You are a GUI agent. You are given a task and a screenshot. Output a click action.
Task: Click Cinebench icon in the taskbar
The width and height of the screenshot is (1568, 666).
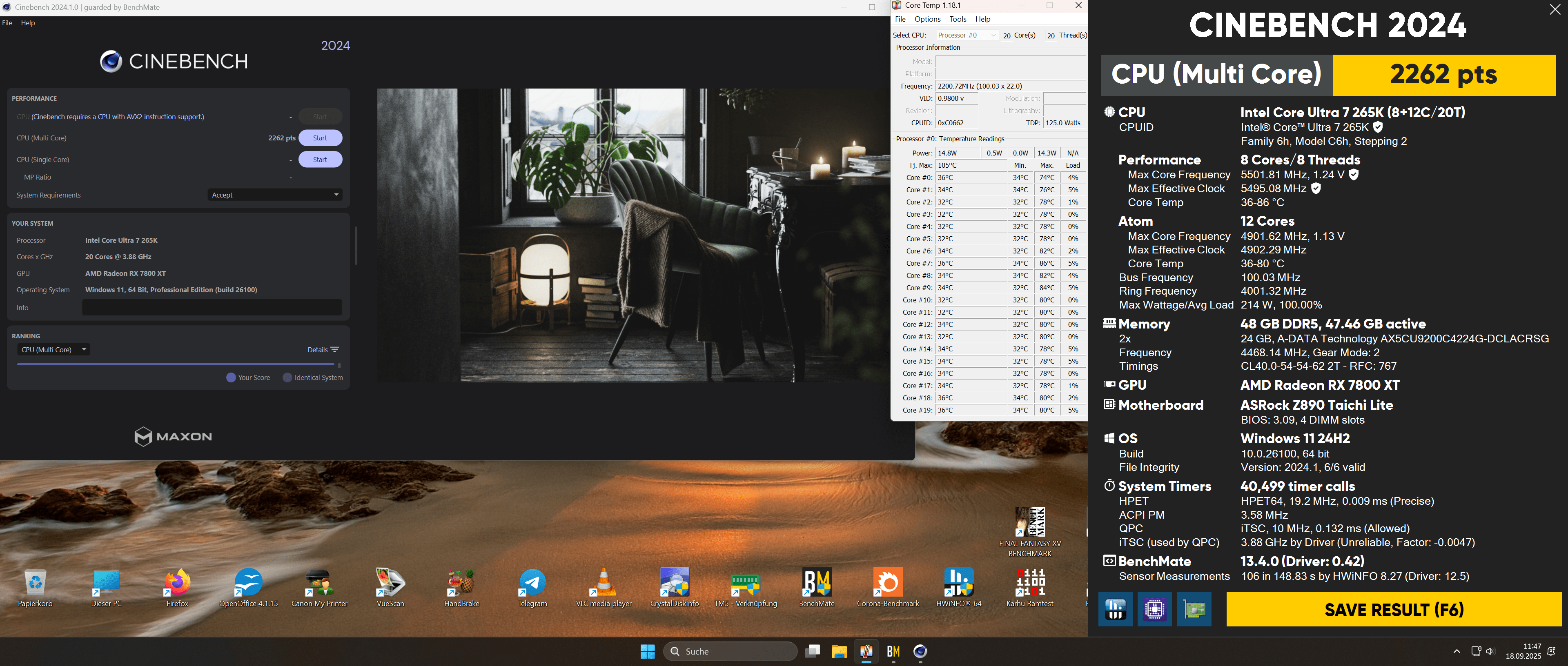point(920,651)
